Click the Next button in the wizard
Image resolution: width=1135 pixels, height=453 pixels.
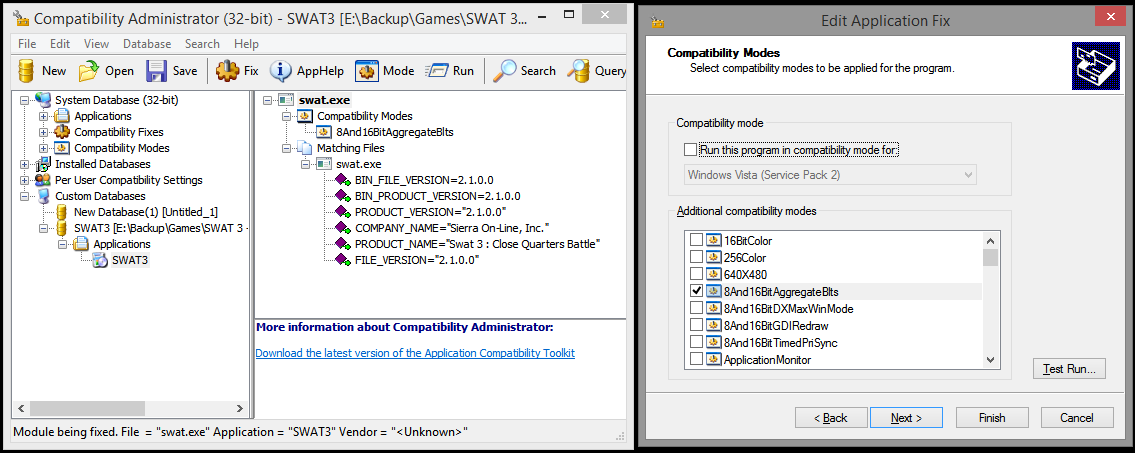click(906, 418)
